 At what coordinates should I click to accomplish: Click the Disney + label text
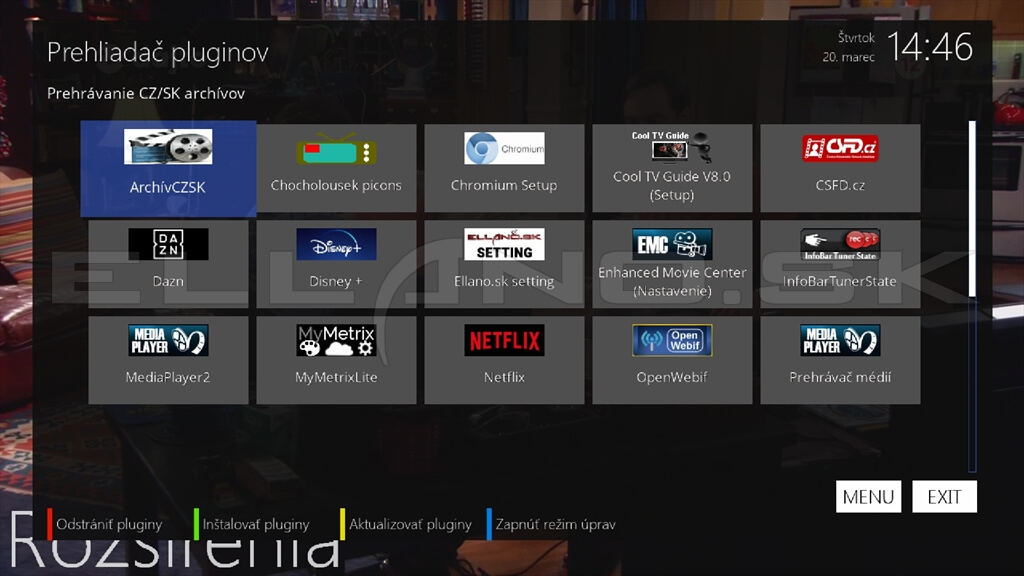[x=336, y=281]
